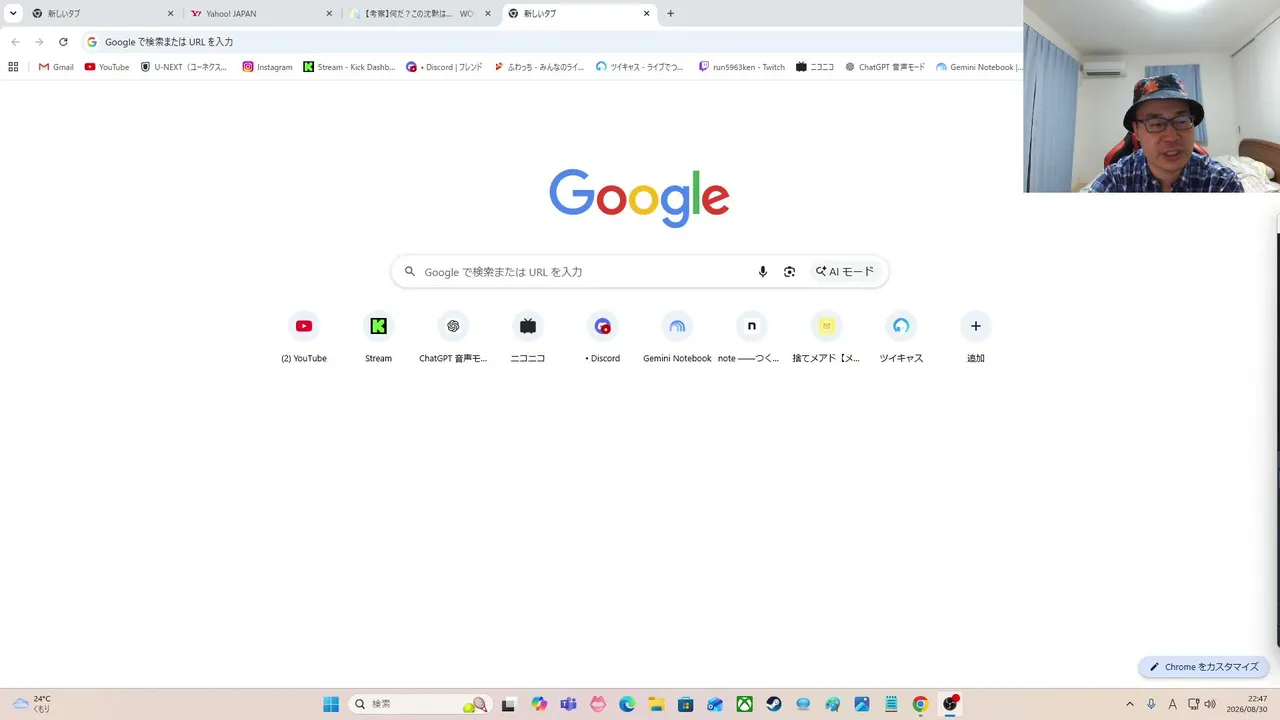Open the ツイキャス bookmark
Viewport: 1280px width, 720px height.
(x=640, y=67)
